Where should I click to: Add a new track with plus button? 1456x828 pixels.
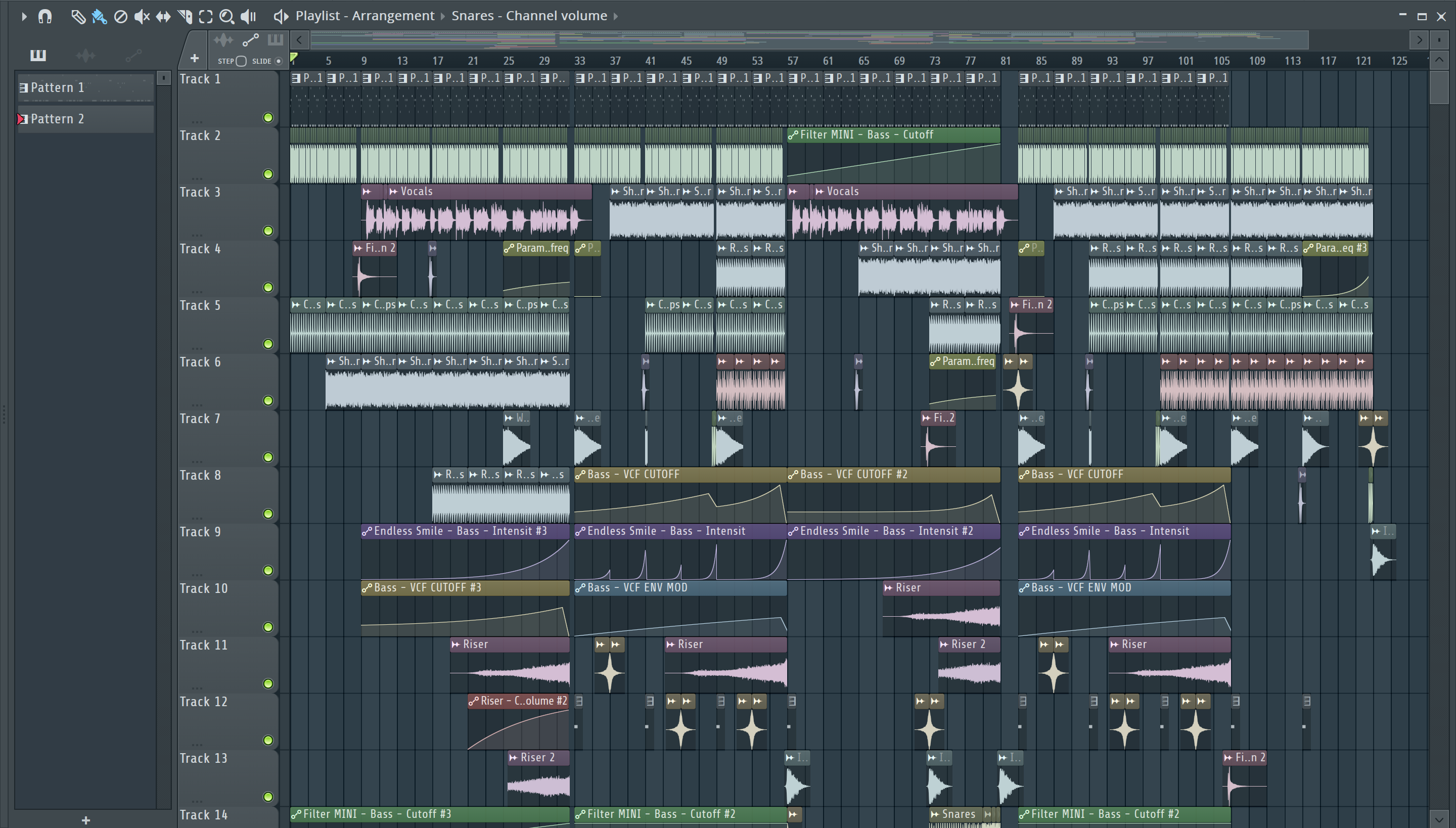[x=194, y=58]
